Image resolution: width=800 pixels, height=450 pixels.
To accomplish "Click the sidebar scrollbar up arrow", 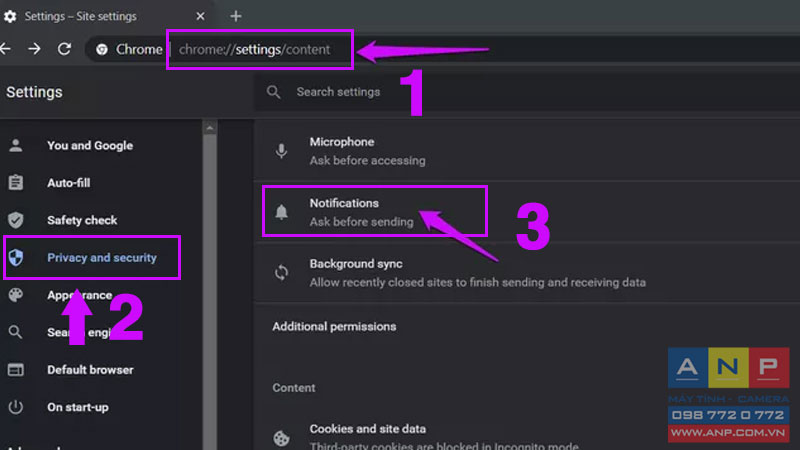I will pyautogui.click(x=210, y=128).
